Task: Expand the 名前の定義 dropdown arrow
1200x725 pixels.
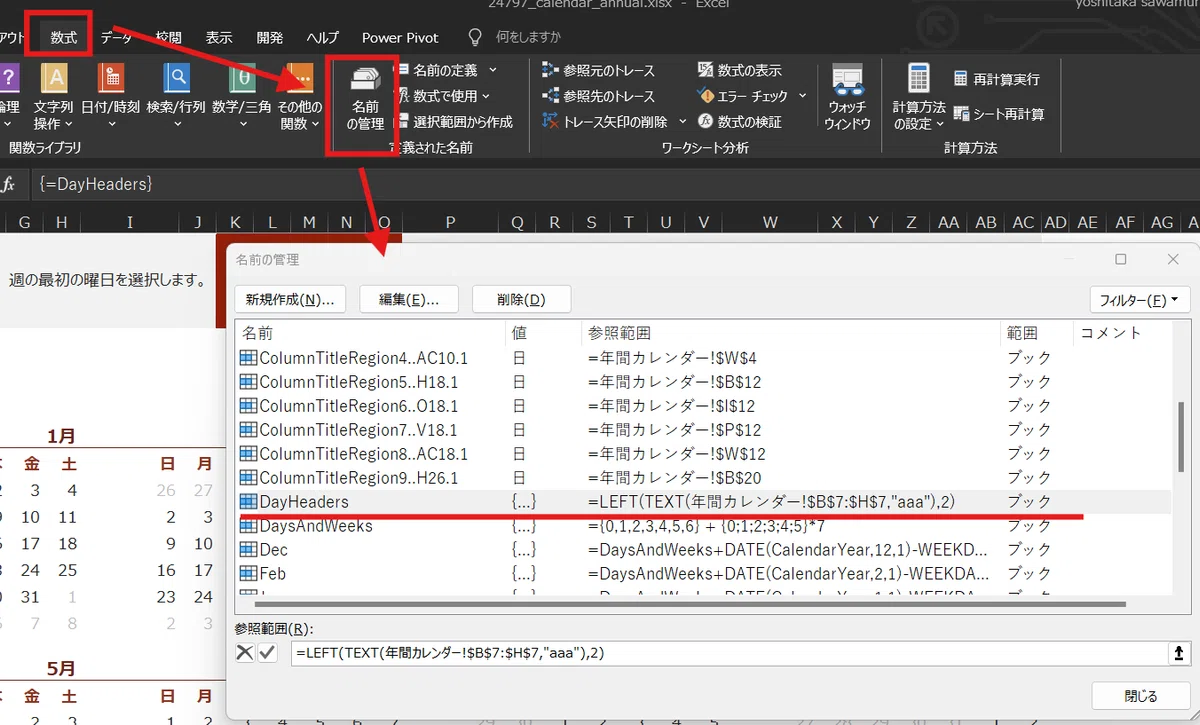Action: (x=493, y=71)
